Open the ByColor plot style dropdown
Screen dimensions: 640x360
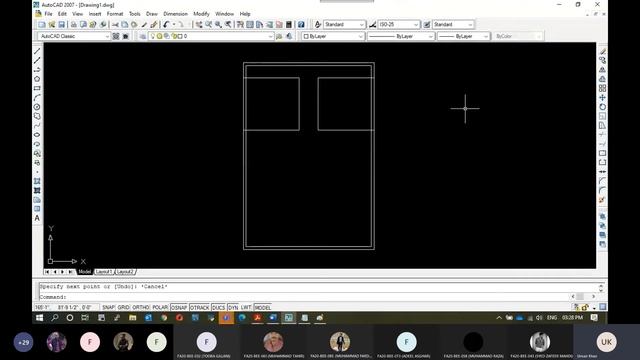pyautogui.click(x=518, y=36)
